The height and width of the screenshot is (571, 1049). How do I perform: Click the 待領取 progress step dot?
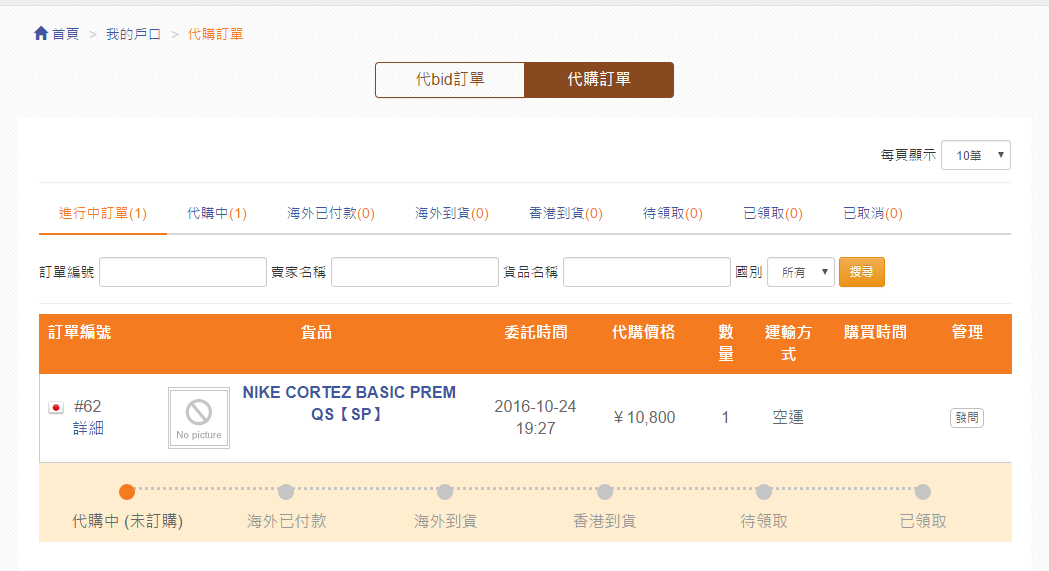pos(764,492)
